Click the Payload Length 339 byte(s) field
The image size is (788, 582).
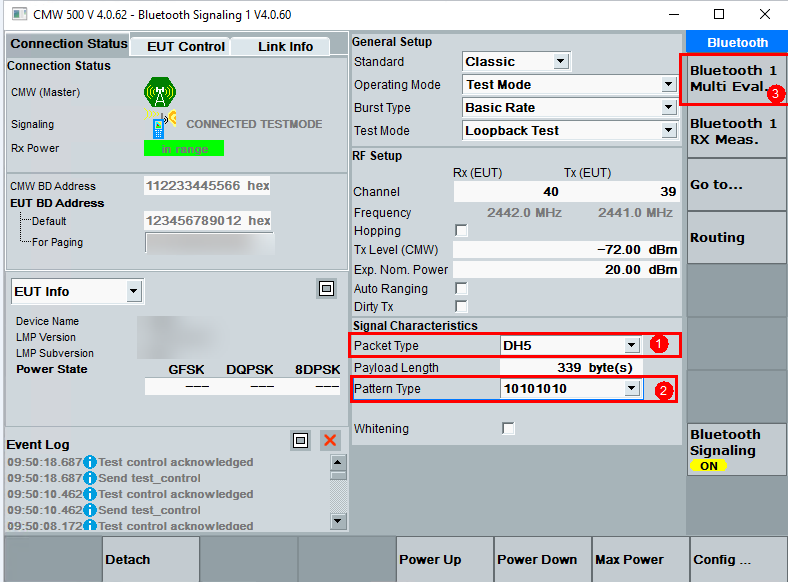(571, 367)
